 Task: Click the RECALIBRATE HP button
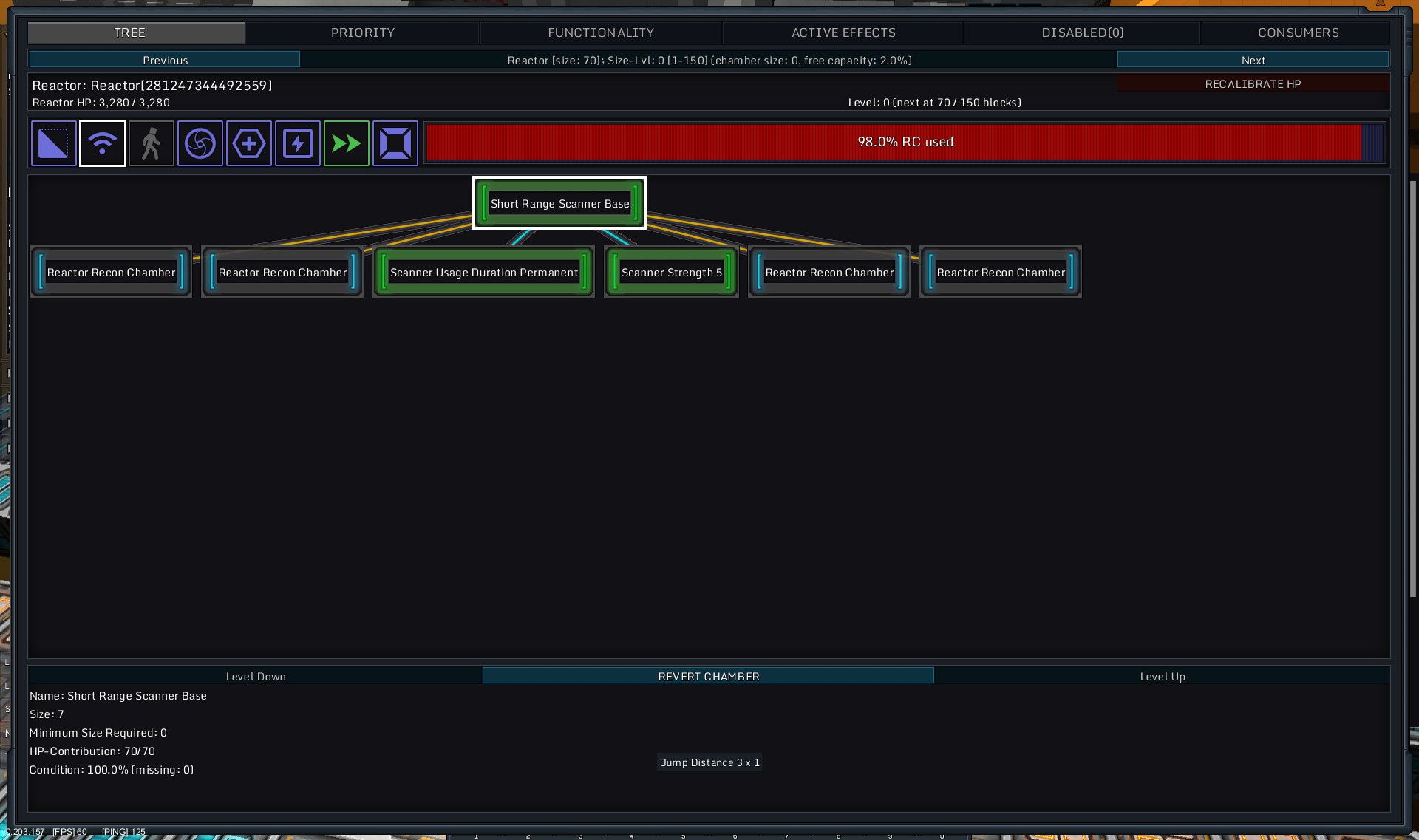(1252, 83)
